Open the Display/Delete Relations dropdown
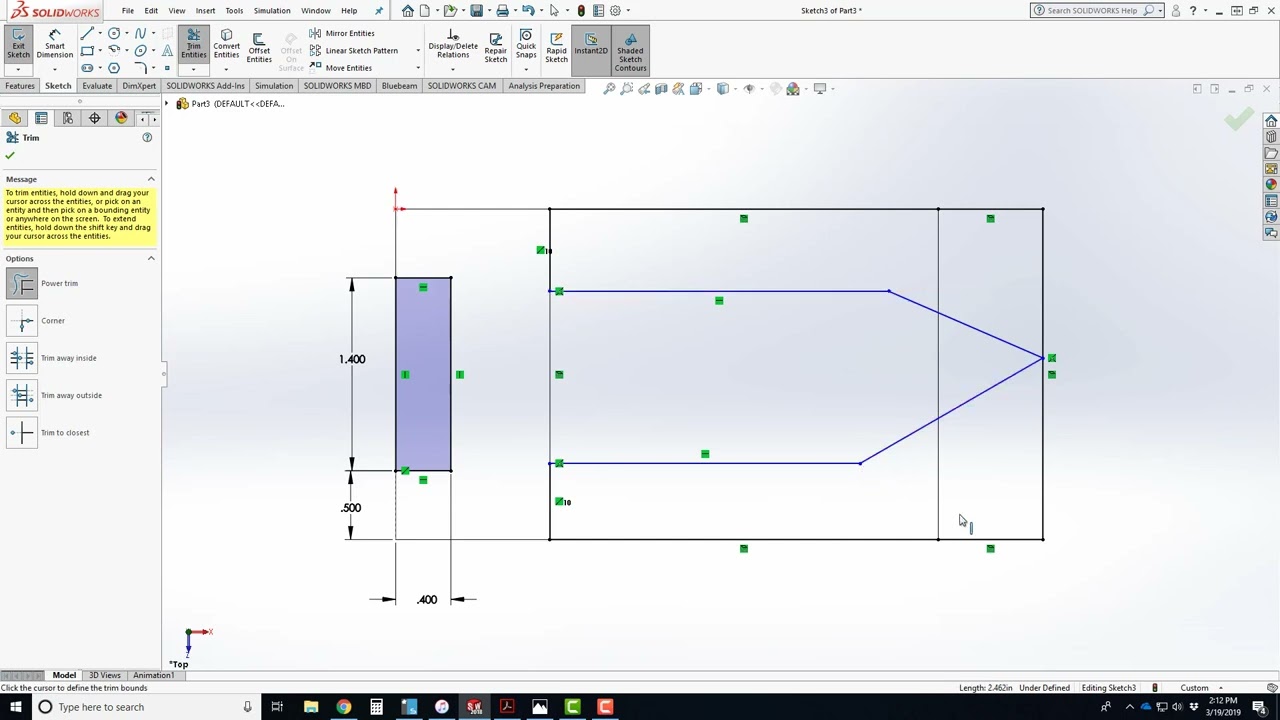Viewport: 1280px width, 720px height. pos(453,69)
